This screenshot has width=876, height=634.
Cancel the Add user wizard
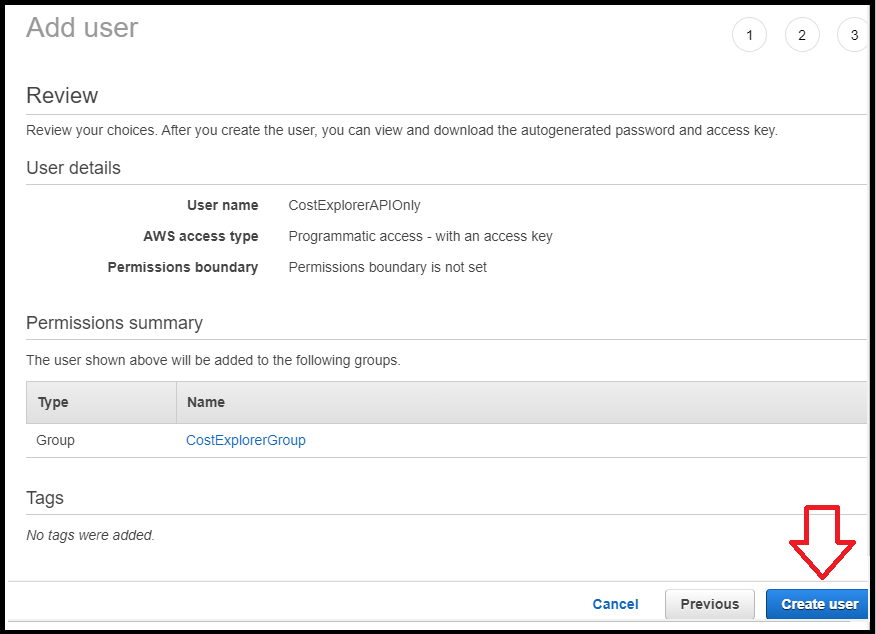click(x=615, y=604)
